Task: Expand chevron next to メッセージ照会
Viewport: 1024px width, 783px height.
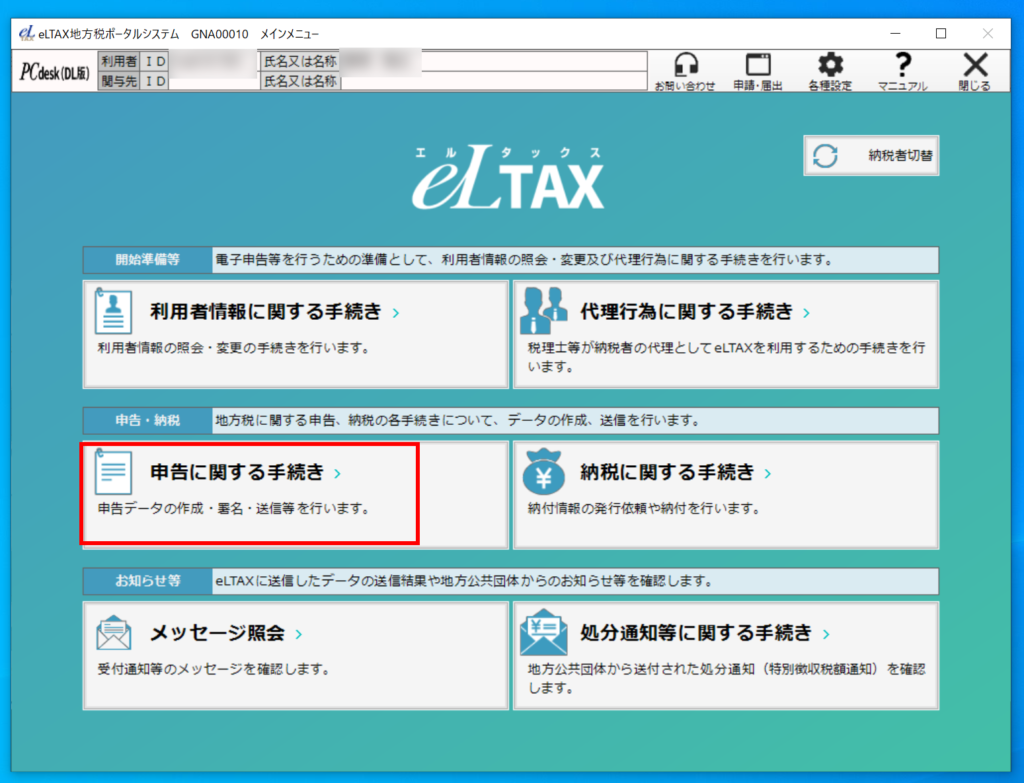Action: coord(299,635)
